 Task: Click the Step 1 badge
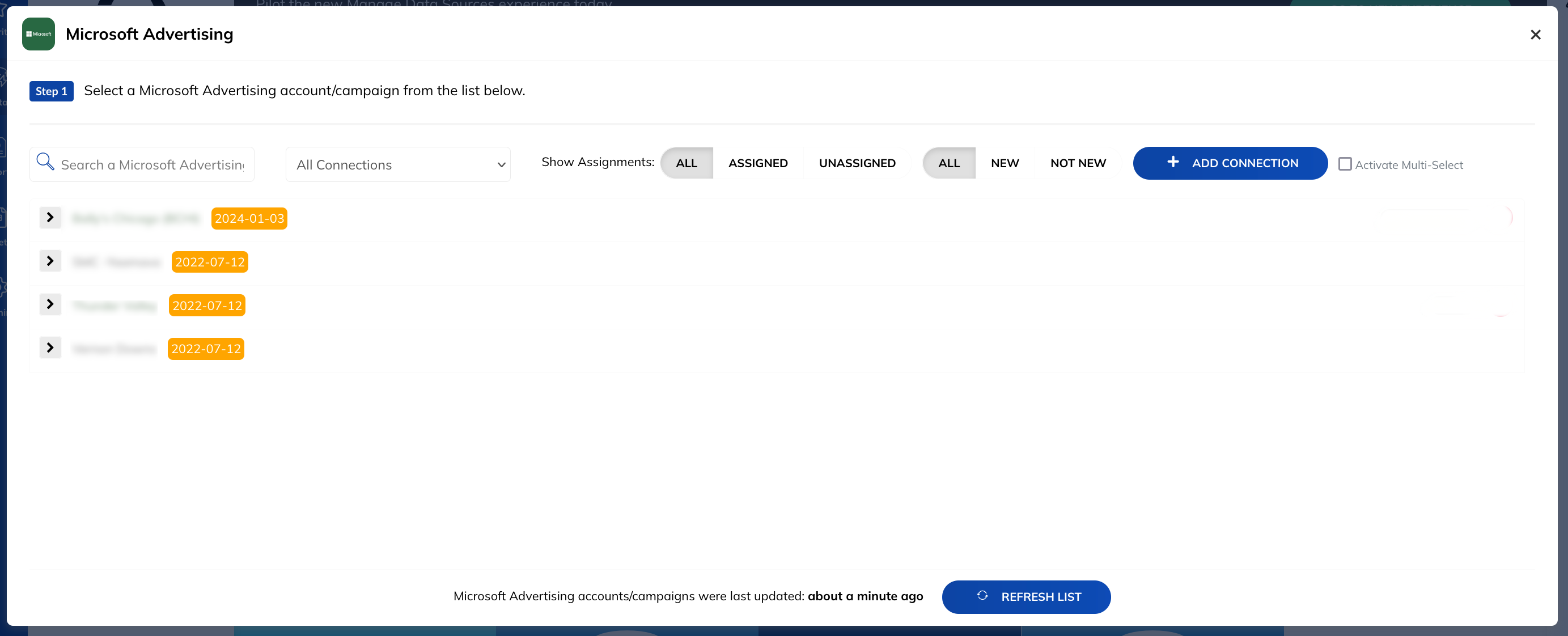coord(51,91)
